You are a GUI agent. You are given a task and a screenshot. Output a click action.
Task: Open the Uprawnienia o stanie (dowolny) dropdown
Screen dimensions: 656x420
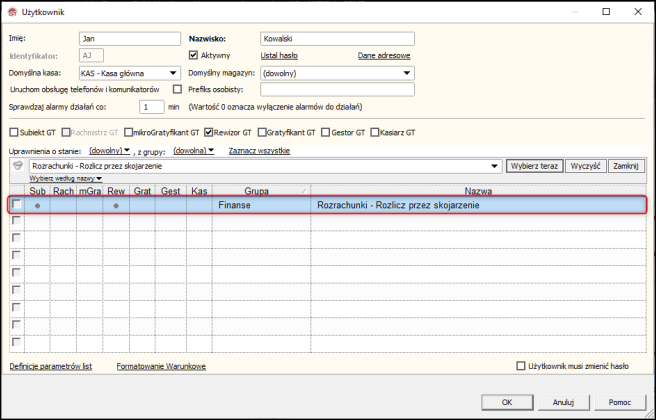point(110,151)
